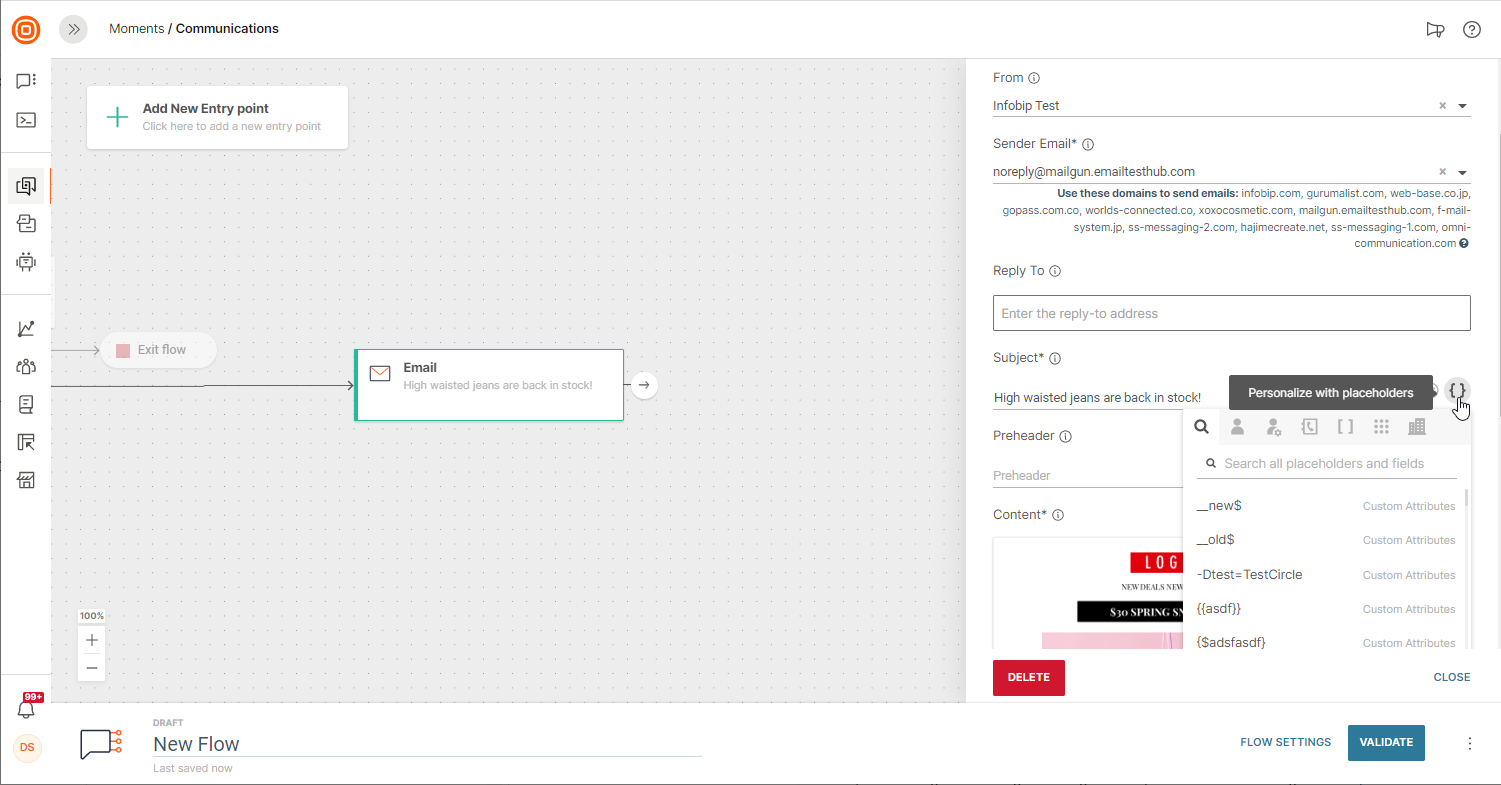Open the Moments sidebar icon

coord(26,185)
